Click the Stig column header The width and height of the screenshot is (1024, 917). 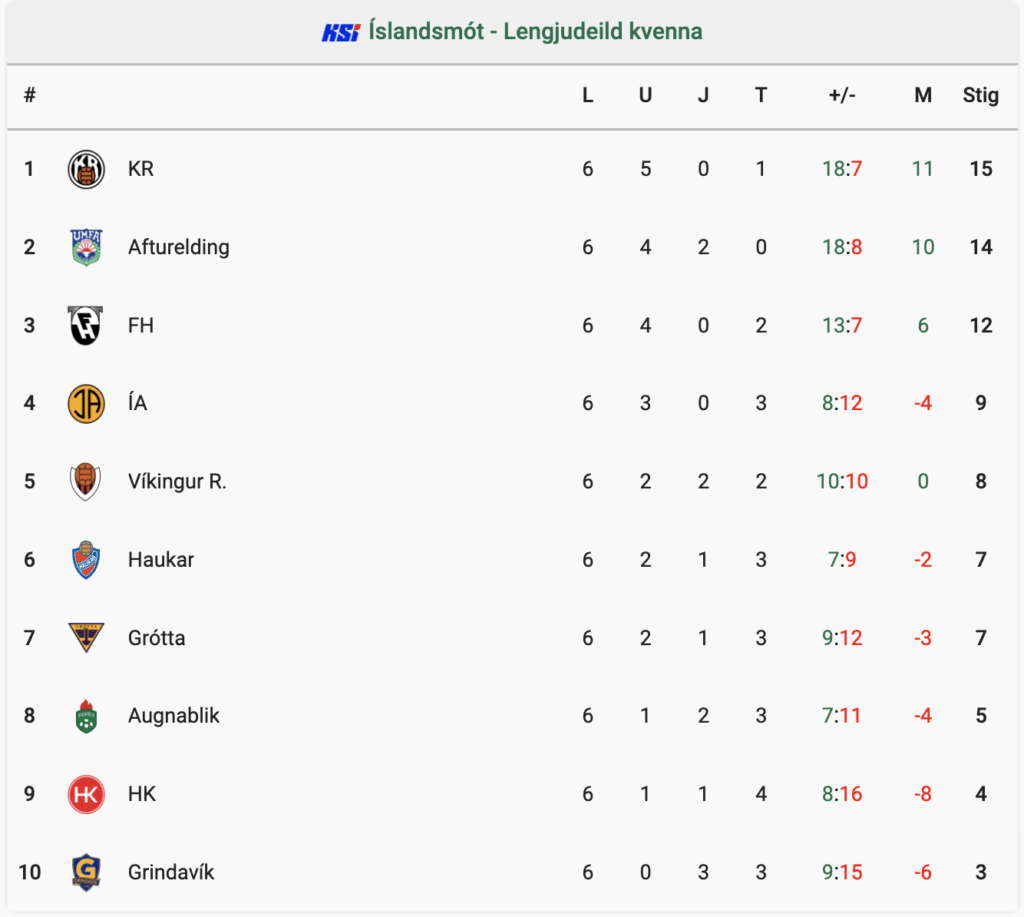980,95
